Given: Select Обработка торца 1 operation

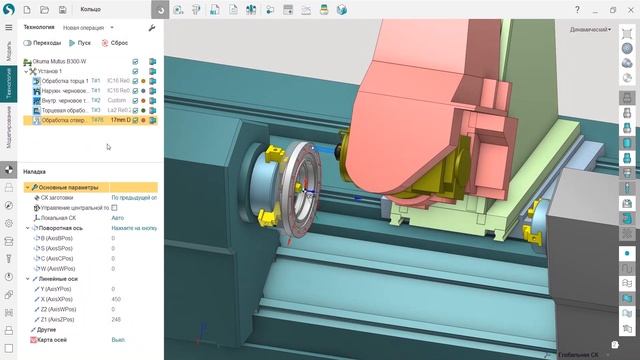Looking at the screenshot, I should click(x=65, y=81).
